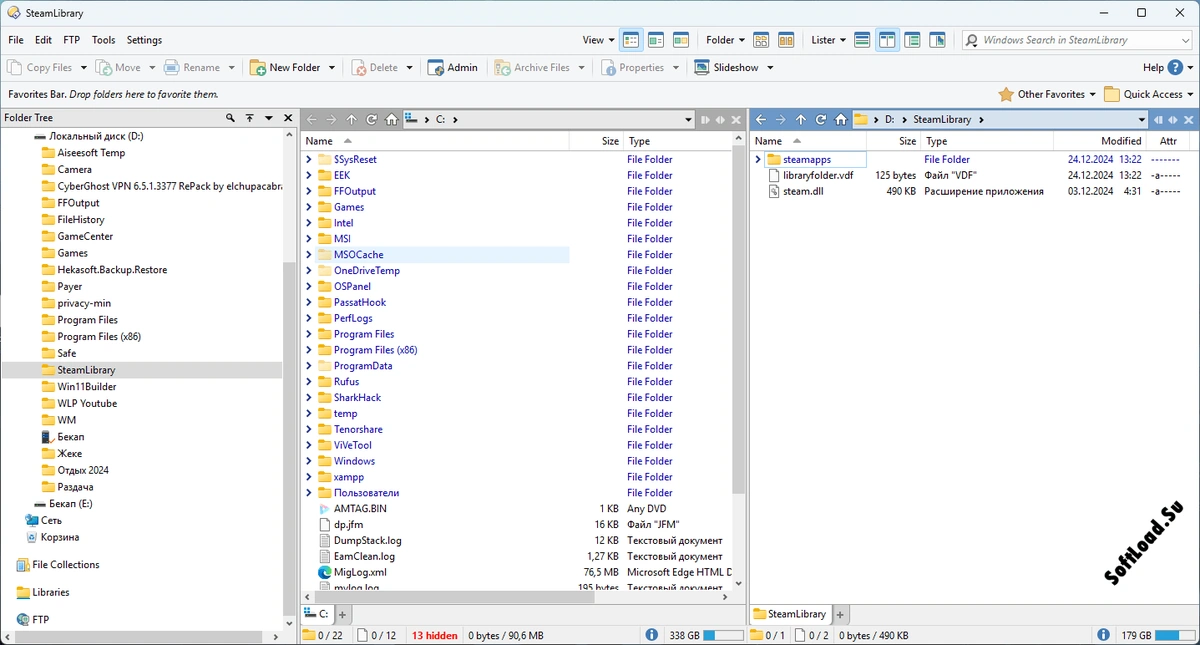Click 13 hidden status bar text
The width and height of the screenshot is (1200, 645).
click(x=435, y=635)
